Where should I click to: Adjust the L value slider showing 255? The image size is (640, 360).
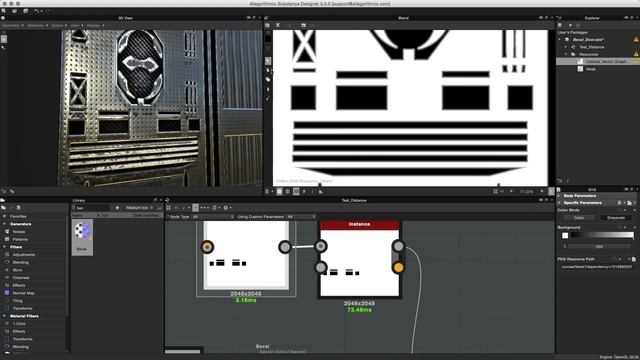point(599,247)
